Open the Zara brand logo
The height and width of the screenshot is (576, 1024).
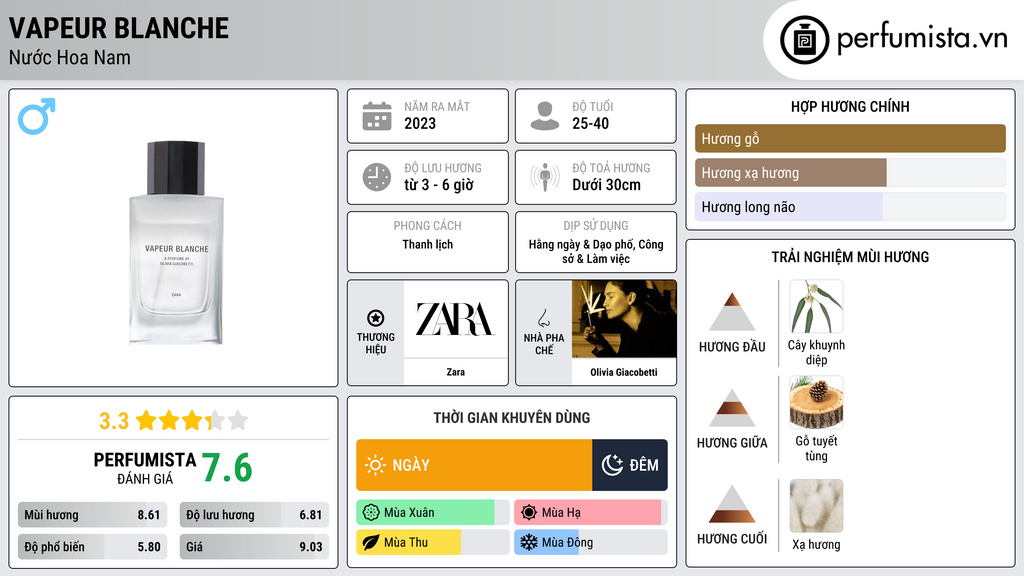click(455, 319)
